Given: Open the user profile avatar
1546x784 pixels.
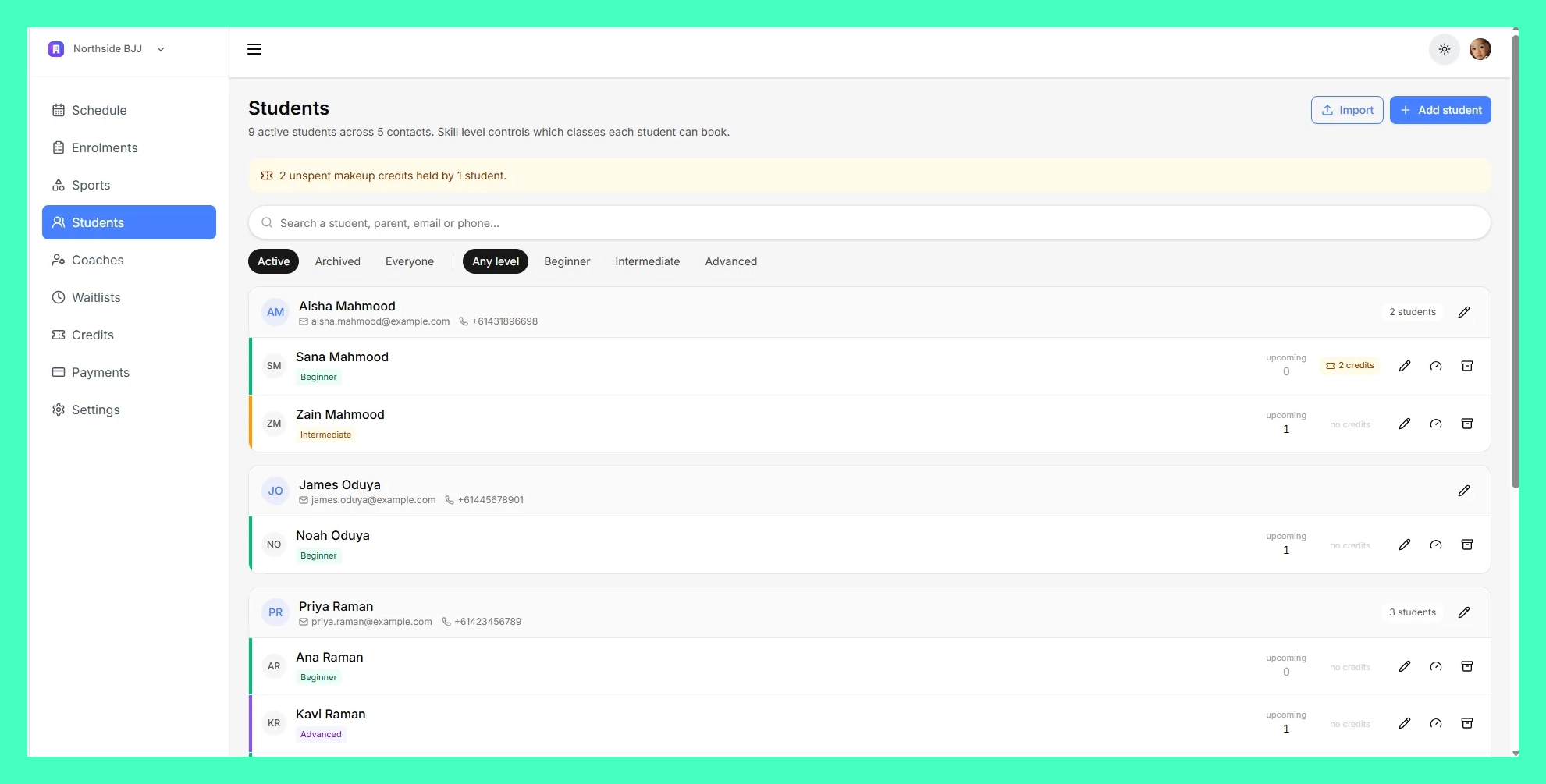Looking at the screenshot, I should 1480,49.
